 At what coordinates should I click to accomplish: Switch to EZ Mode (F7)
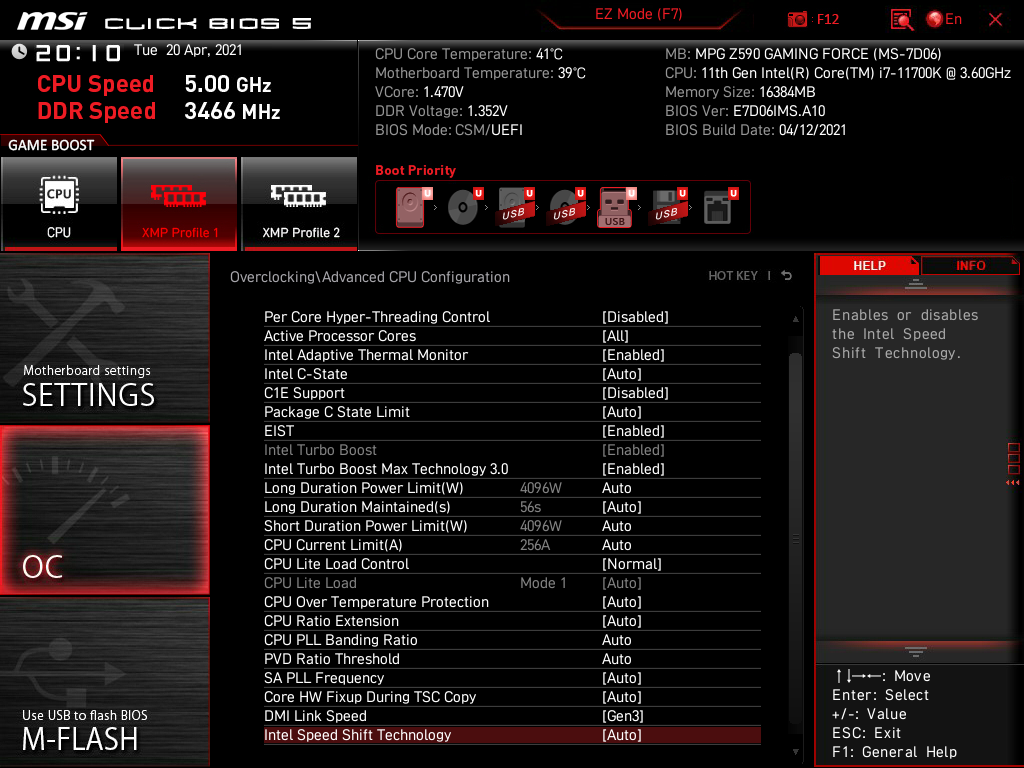(638, 14)
